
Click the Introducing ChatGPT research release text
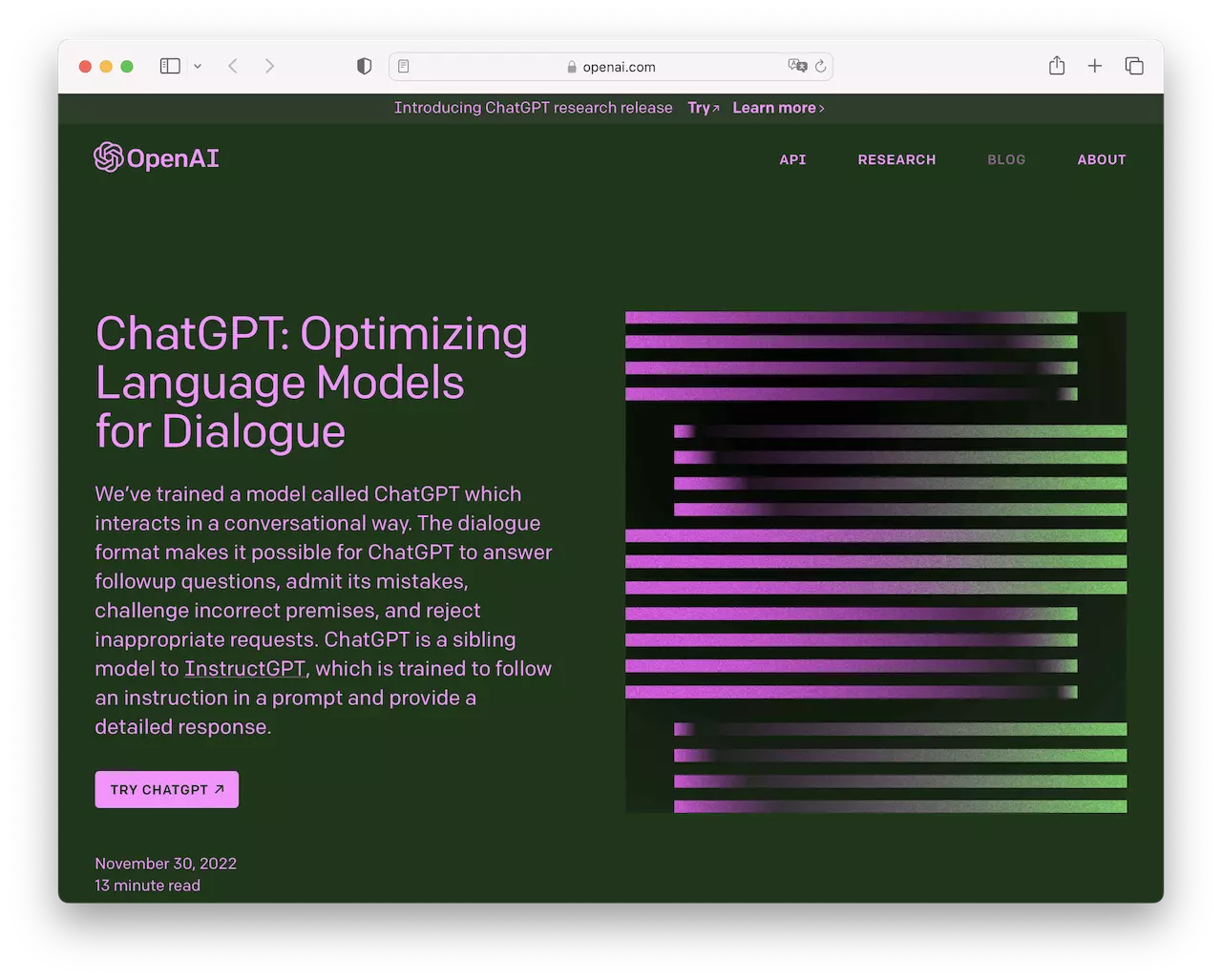[x=534, y=108]
